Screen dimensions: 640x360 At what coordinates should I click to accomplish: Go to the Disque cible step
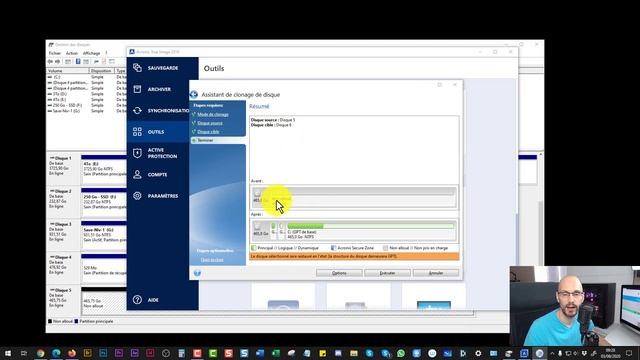[208, 131]
